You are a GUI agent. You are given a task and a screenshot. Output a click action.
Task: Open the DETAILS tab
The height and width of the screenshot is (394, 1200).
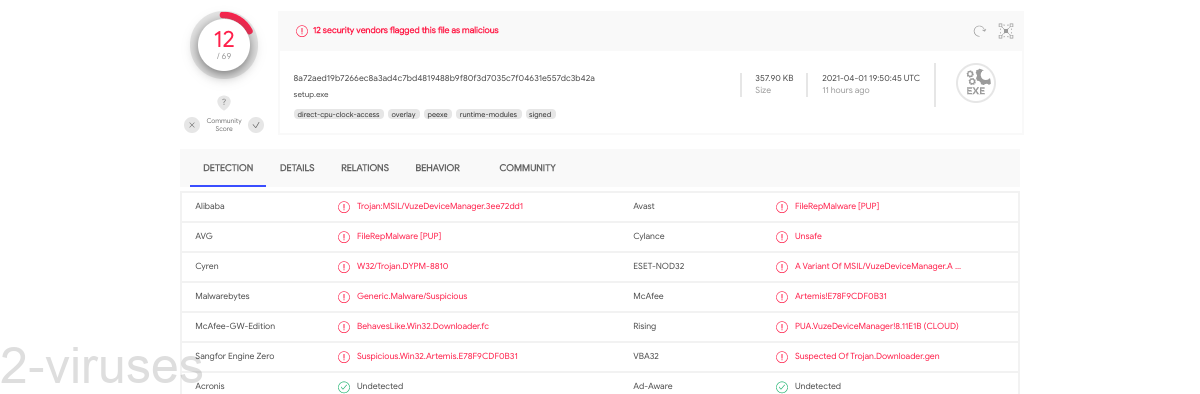click(297, 168)
